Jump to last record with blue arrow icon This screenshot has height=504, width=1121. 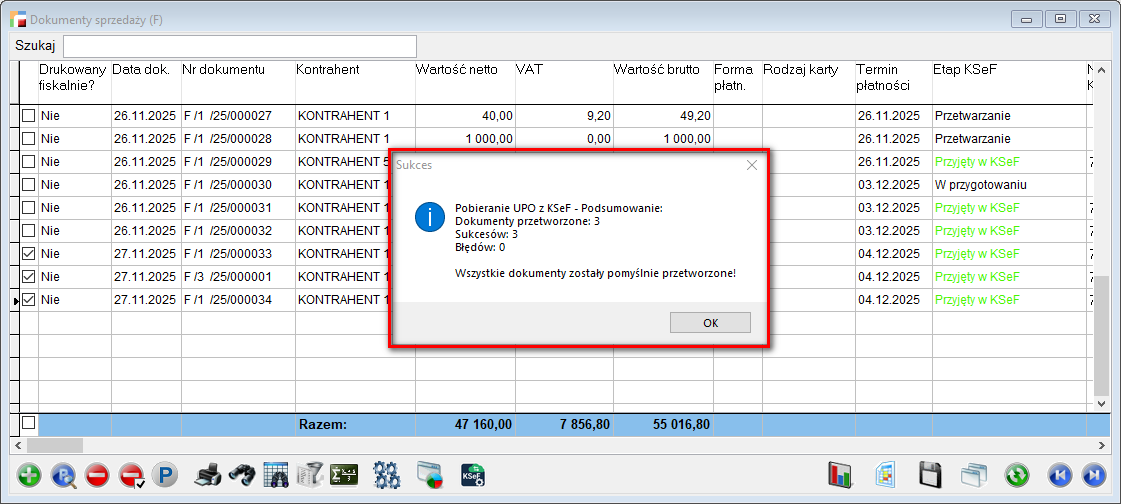pyautogui.click(x=1094, y=475)
